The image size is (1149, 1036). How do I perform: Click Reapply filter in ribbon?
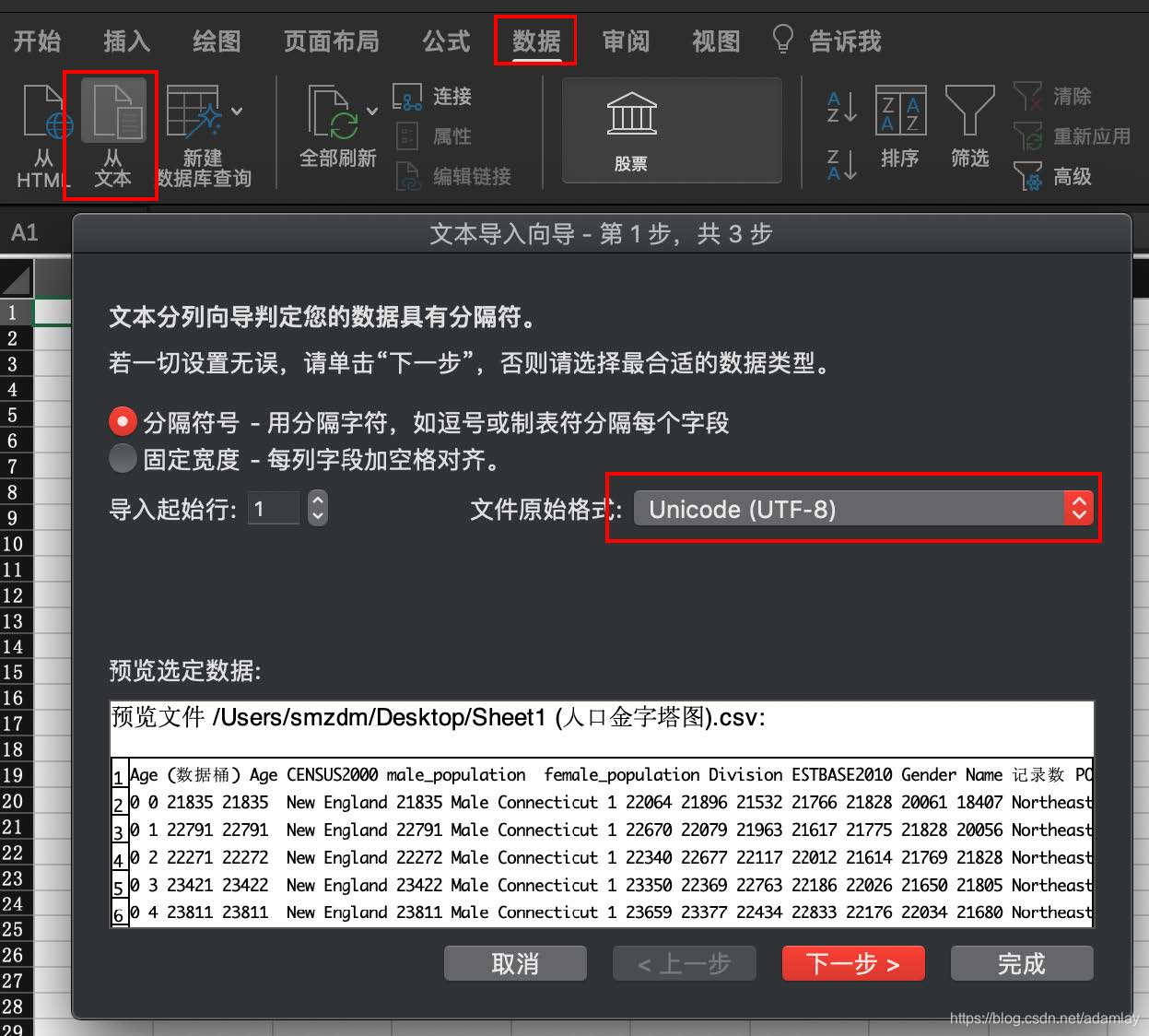(1072, 135)
